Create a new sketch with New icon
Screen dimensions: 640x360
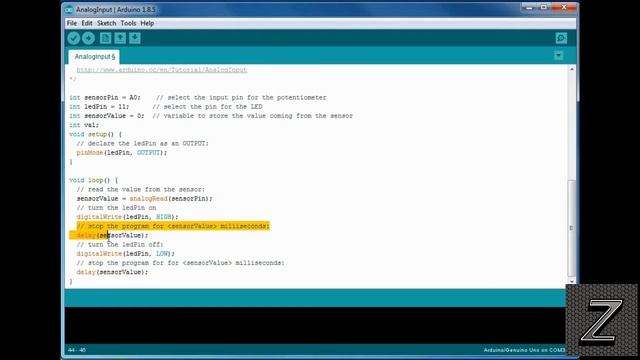pos(105,38)
